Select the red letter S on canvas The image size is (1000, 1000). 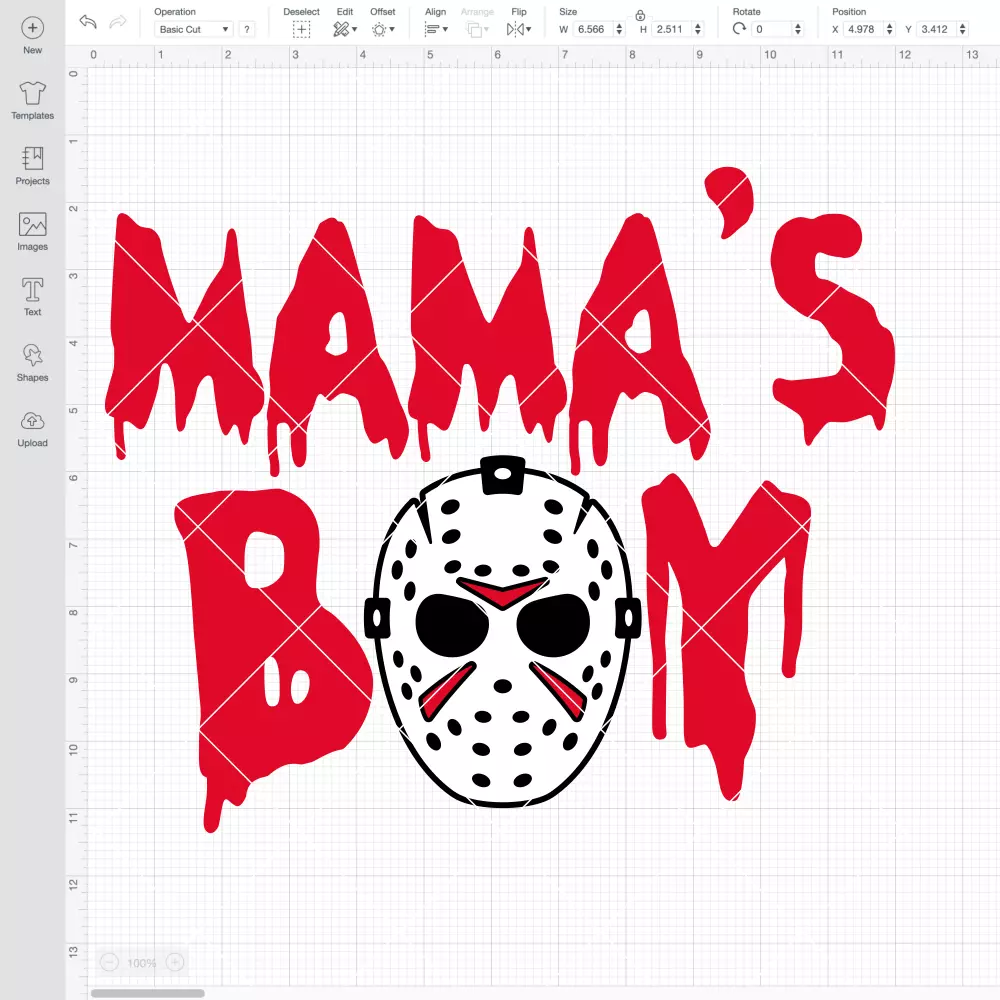coord(832,328)
